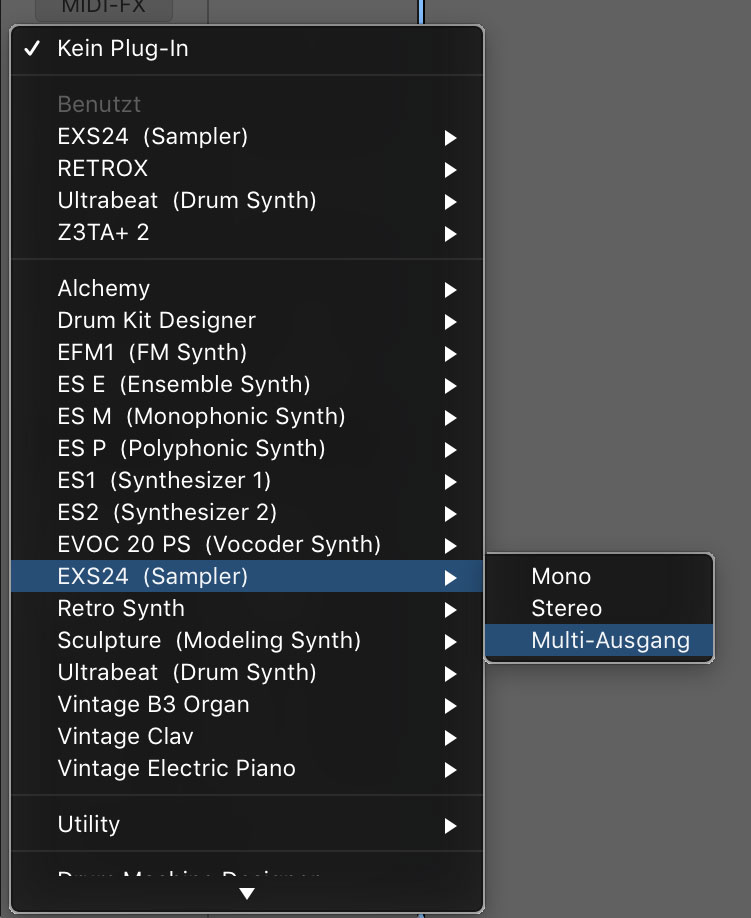The width and height of the screenshot is (751, 918).
Task: Click the ES2 (Synthesizer 2) submenu arrow
Action: [x=450, y=514]
